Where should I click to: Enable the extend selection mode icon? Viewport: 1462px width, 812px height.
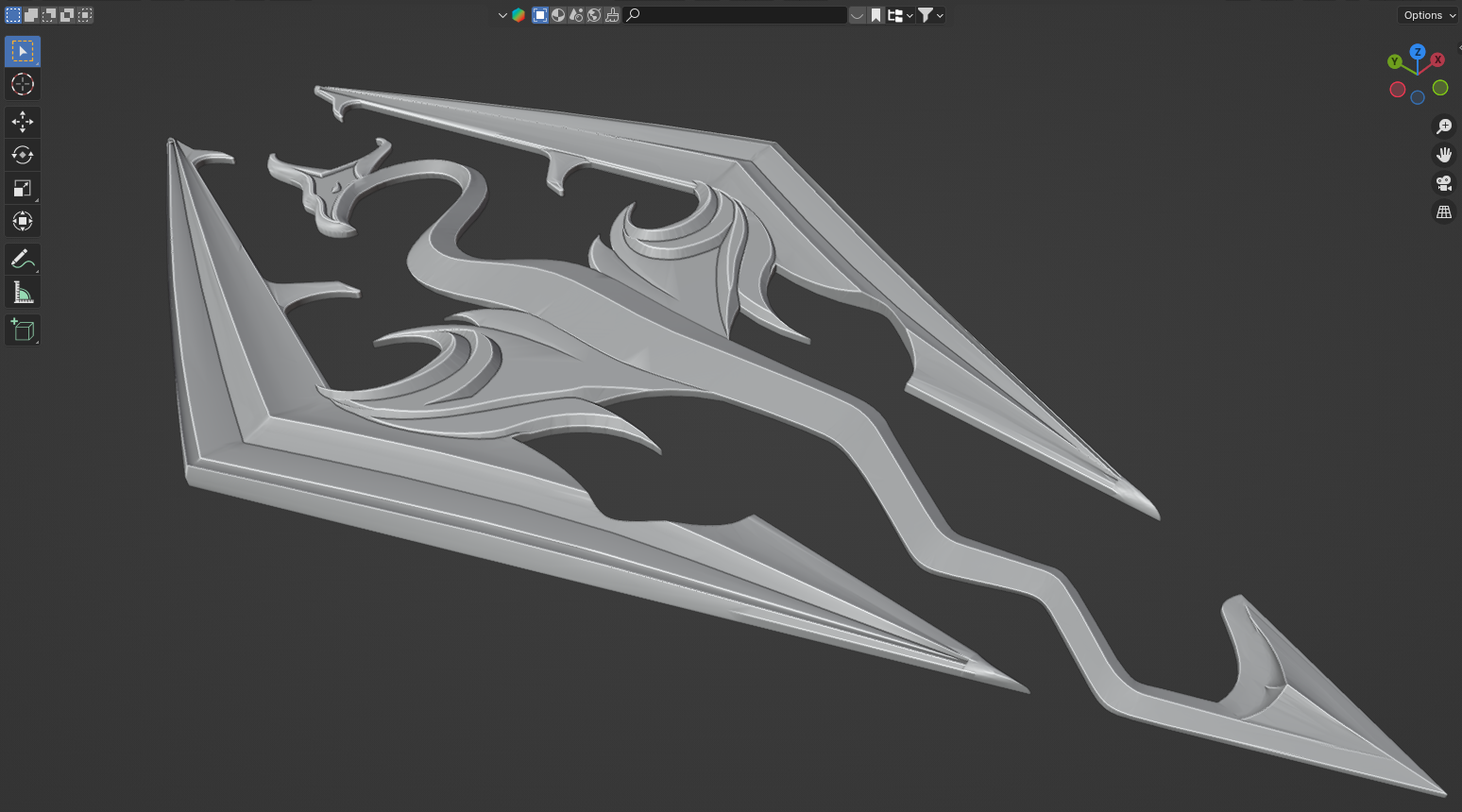point(31,15)
